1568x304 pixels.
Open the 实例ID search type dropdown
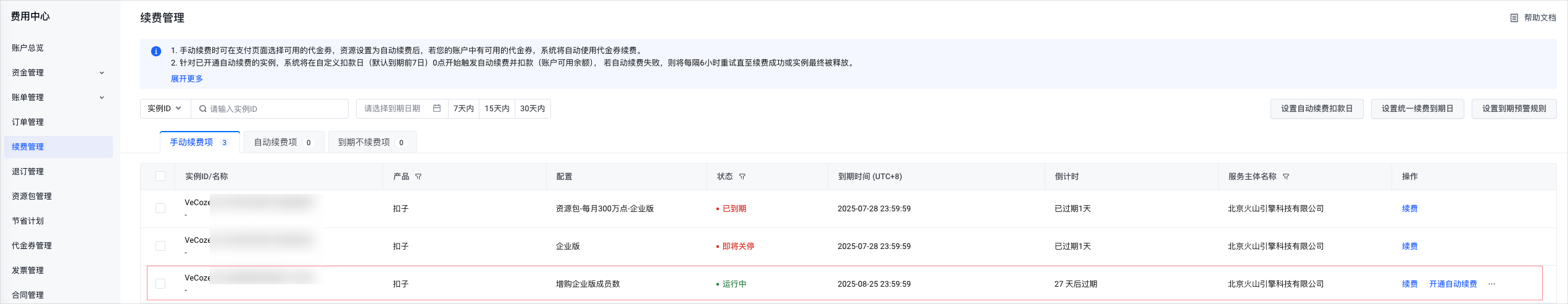point(165,109)
